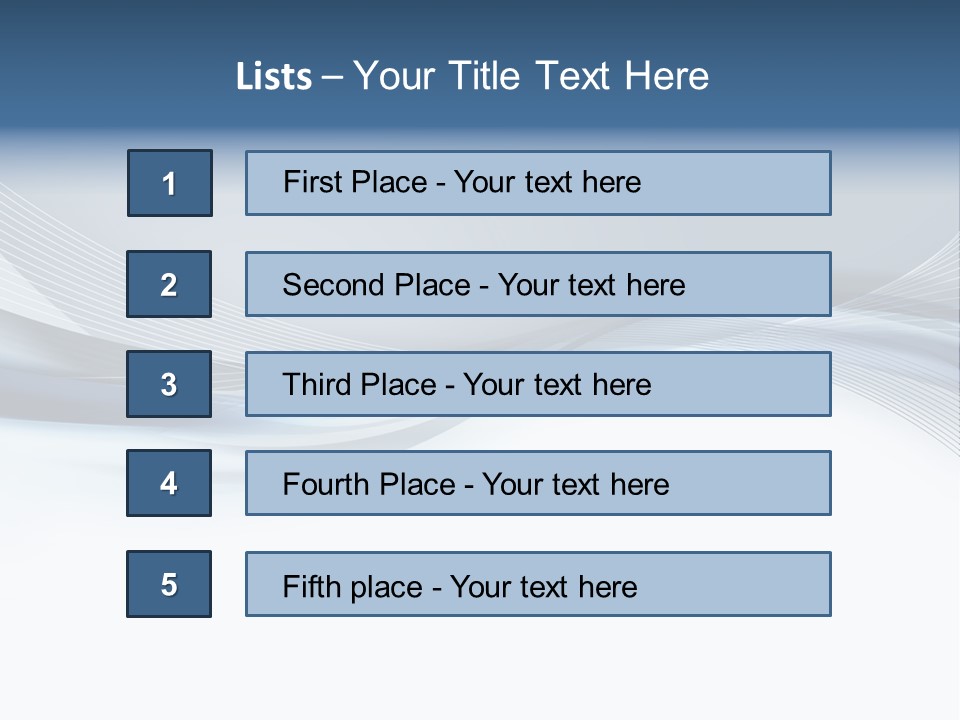The image size is (960, 720).
Task: Click 'Your Title Text Here' in heading
Action: pyautogui.click(x=531, y=76)
